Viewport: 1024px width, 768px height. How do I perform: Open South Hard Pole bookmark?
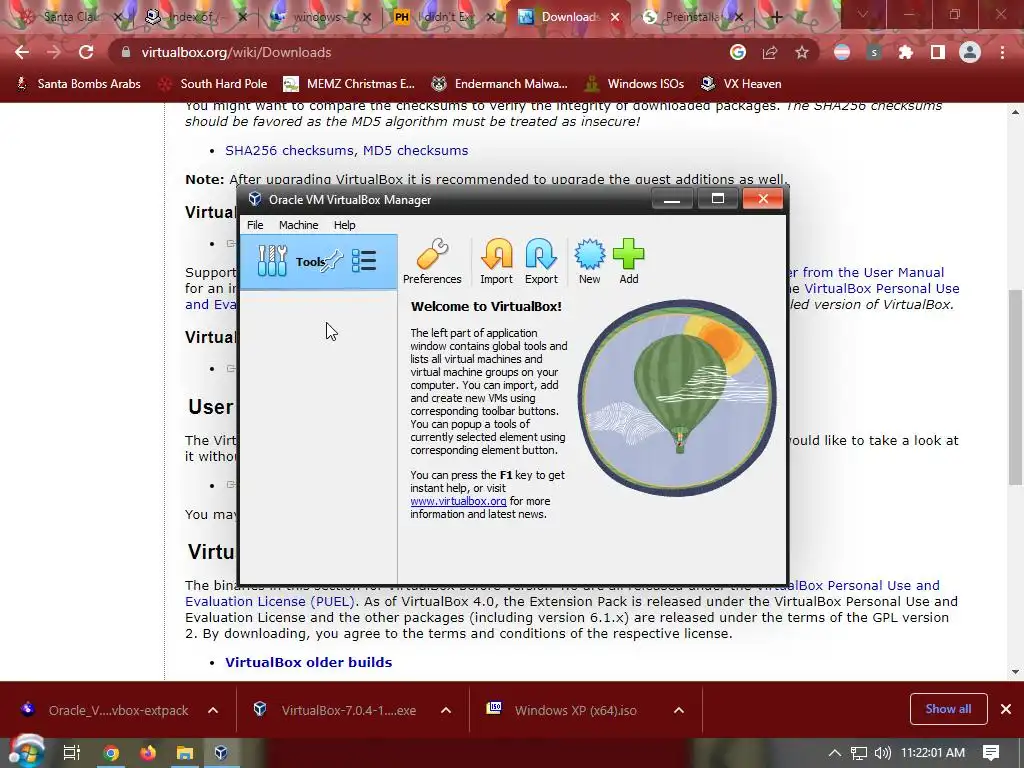click(x=213, y=84)
